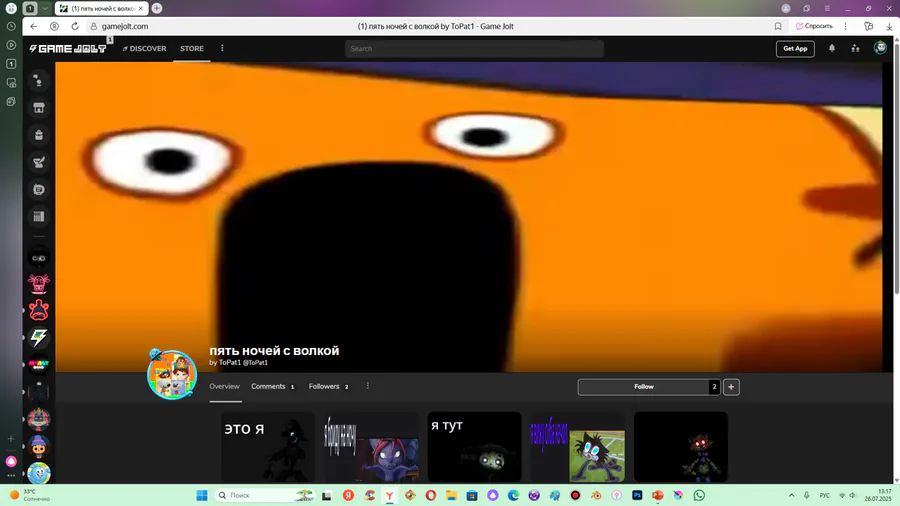
Task: Open the backpack icon in sidebar
Action: [x=38, y=135]
